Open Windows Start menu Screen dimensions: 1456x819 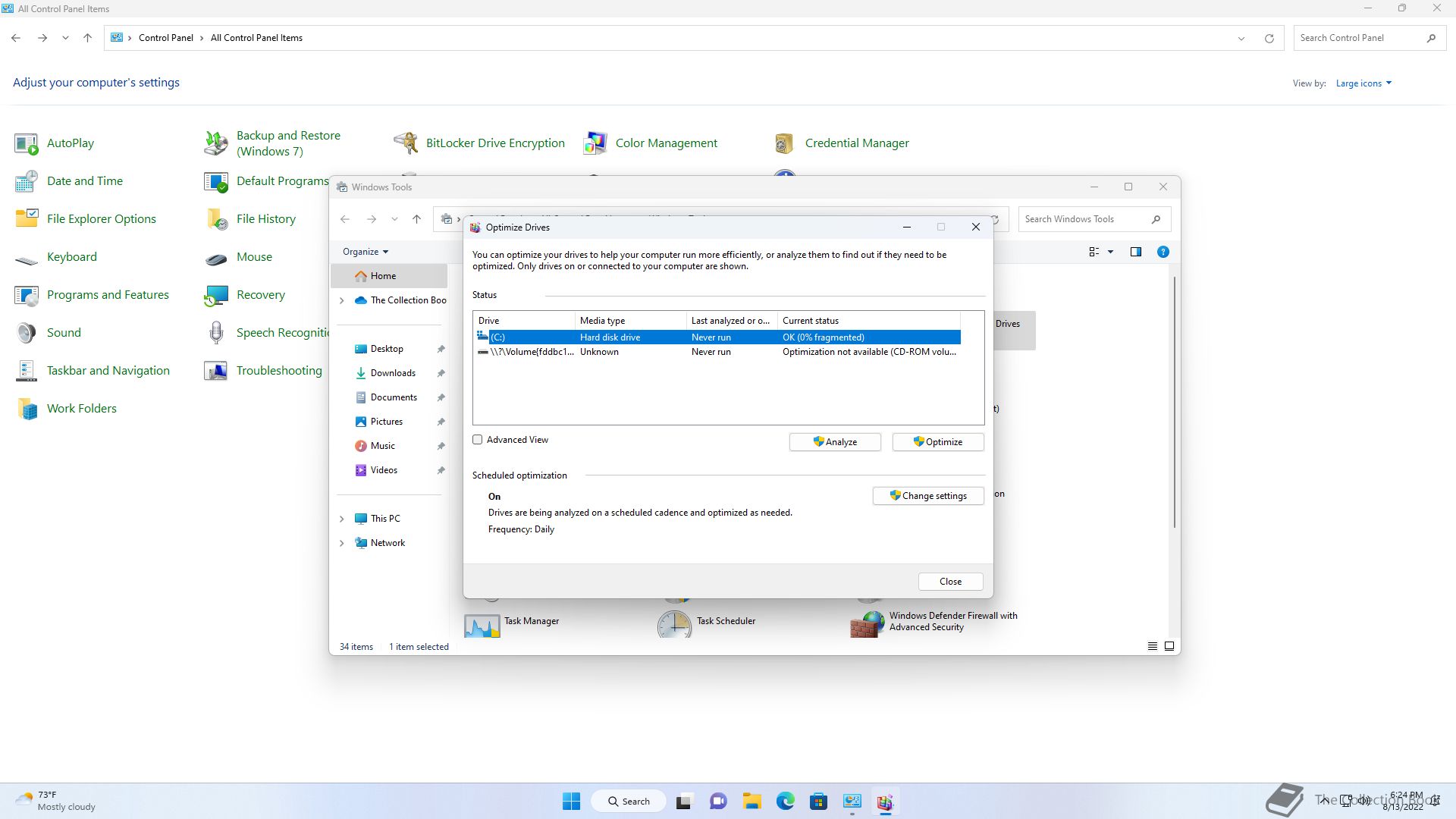pyautogui.click(x=572, y=802)
